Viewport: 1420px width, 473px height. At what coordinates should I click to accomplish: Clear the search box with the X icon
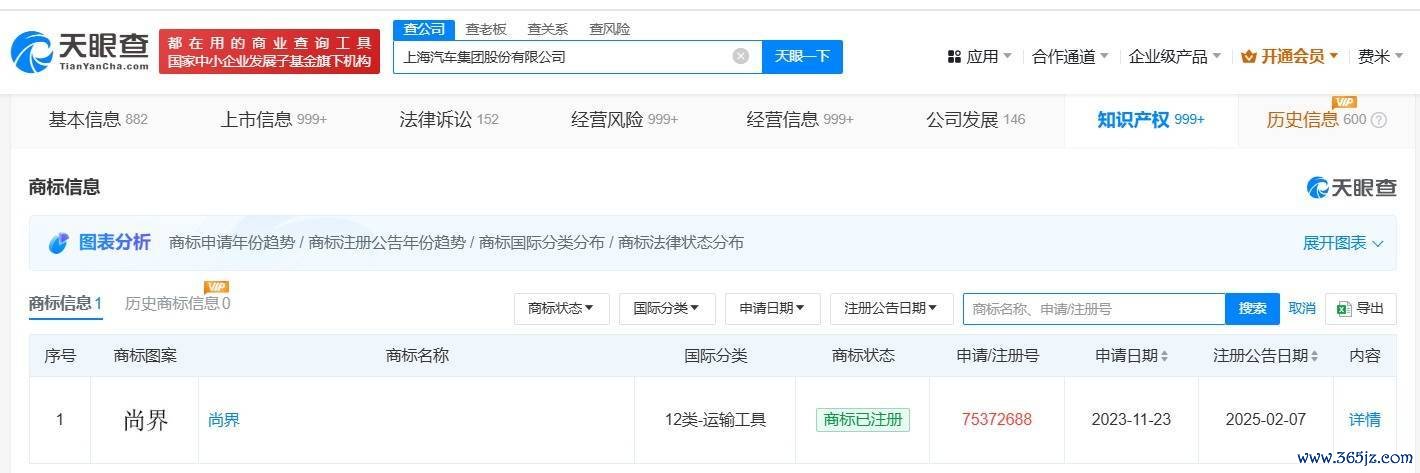pyautogui.click(x=741, y=56)
